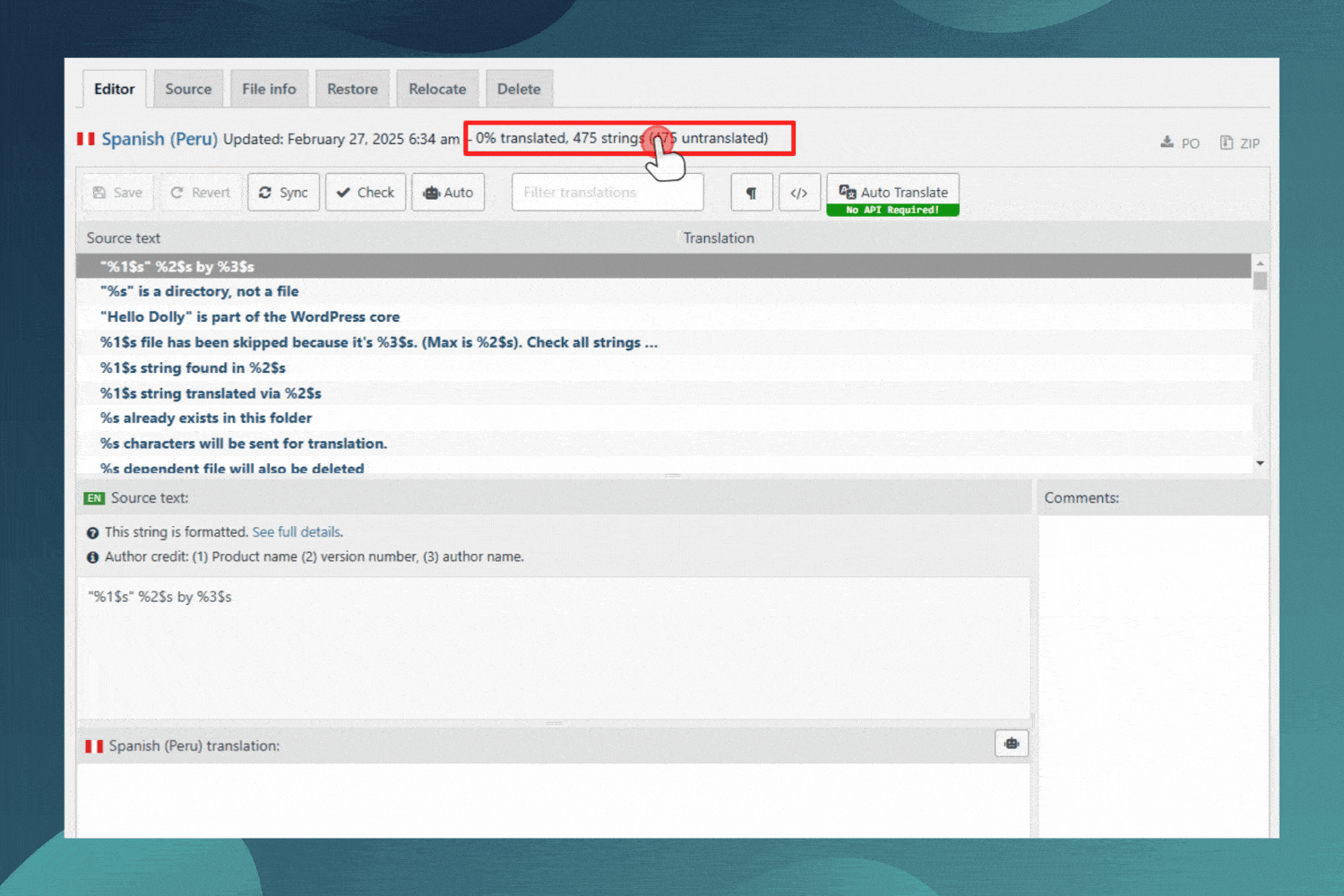Click into the Spanish (Peru) translation text area
This screenshot has width=1344, height=896.
click(x=554, y=800)
